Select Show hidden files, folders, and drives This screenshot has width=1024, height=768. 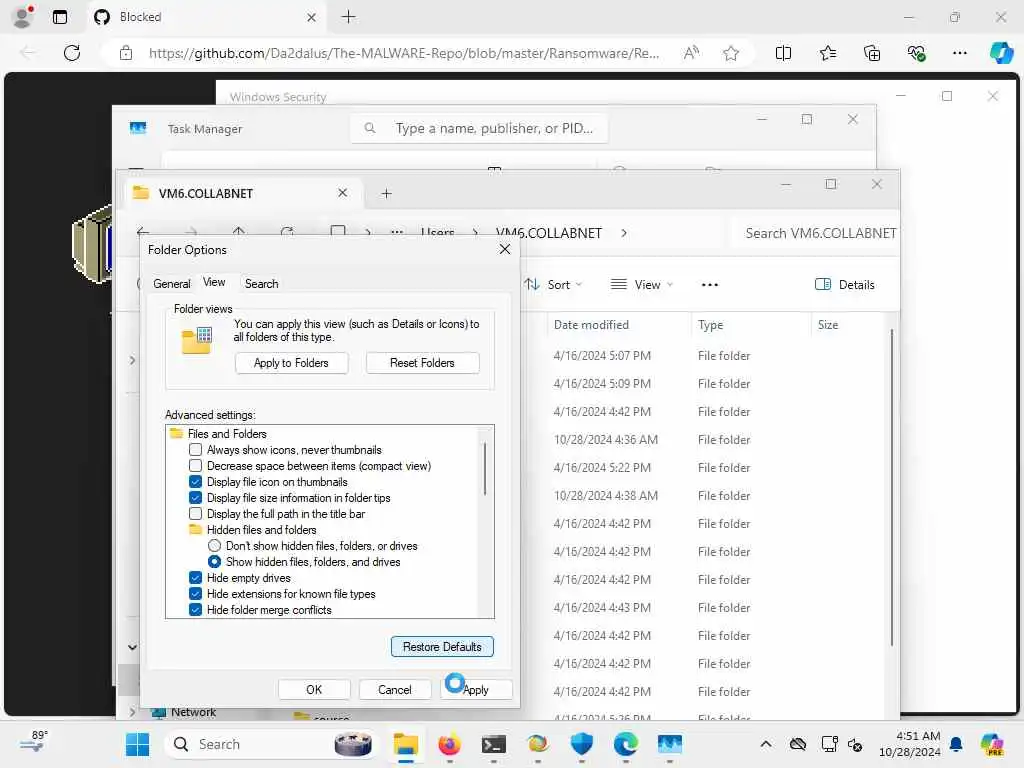214,562
